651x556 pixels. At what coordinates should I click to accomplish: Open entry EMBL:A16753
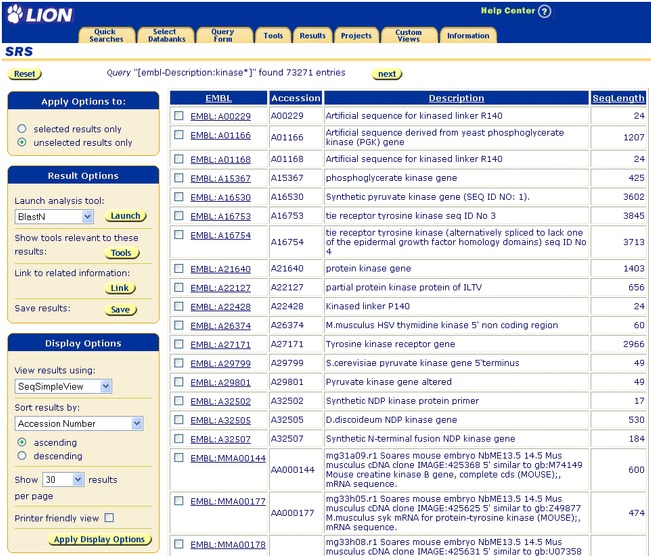(220, 216)
